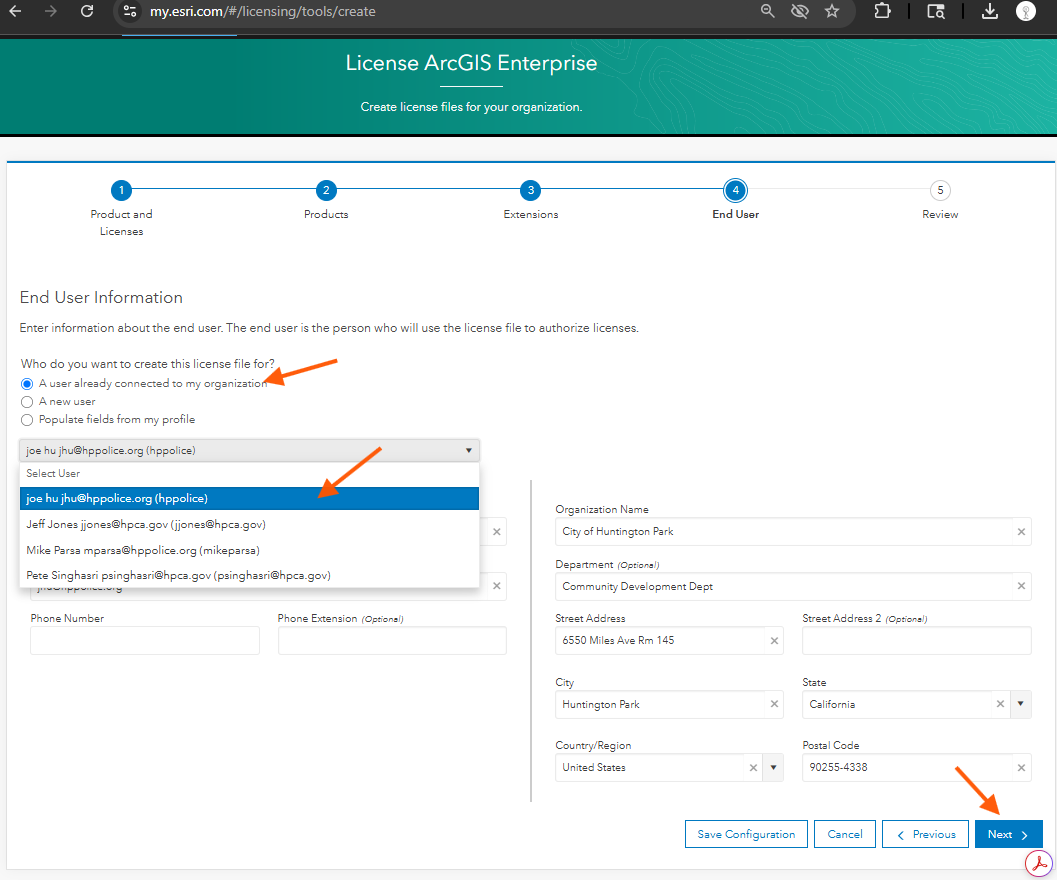The height and width of the screenshot is (880, 1057).
Task: Select 'A user already connected to my organization'
Action: click(27, 384)
